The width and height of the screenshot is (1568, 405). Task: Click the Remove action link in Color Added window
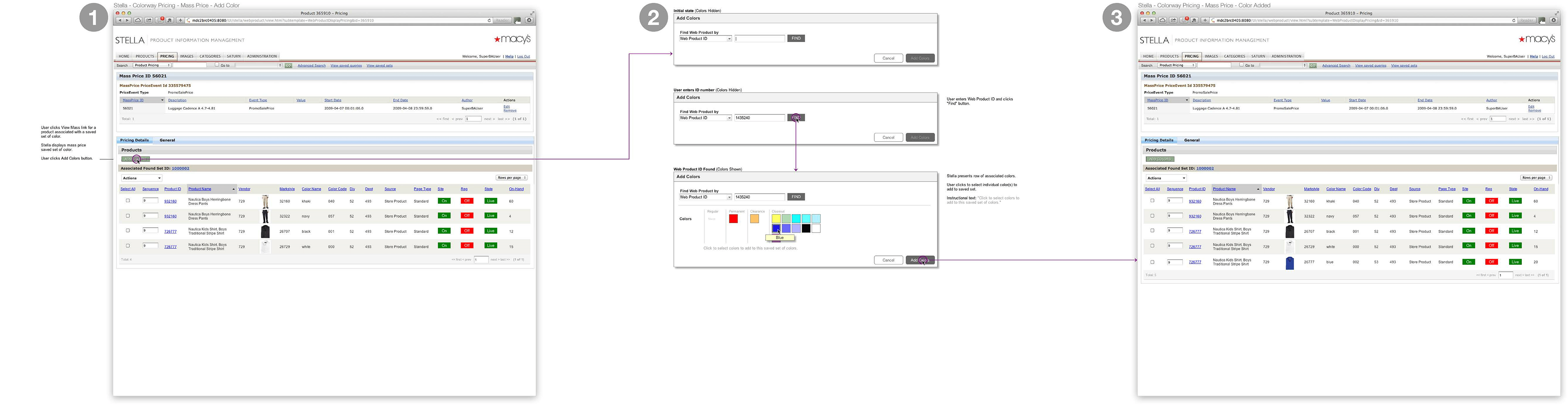click(1535, 110)
